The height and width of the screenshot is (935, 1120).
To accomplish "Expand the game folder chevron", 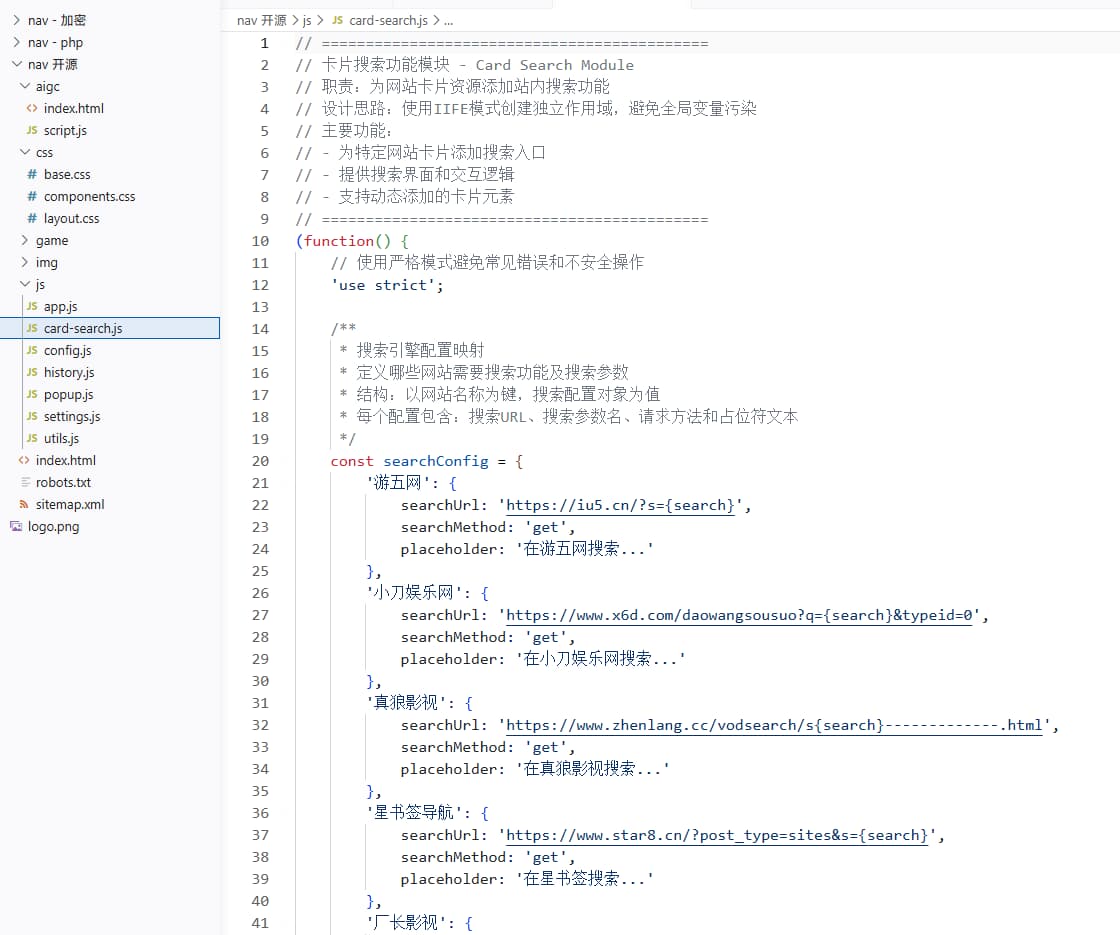I will tap(25, 240).
